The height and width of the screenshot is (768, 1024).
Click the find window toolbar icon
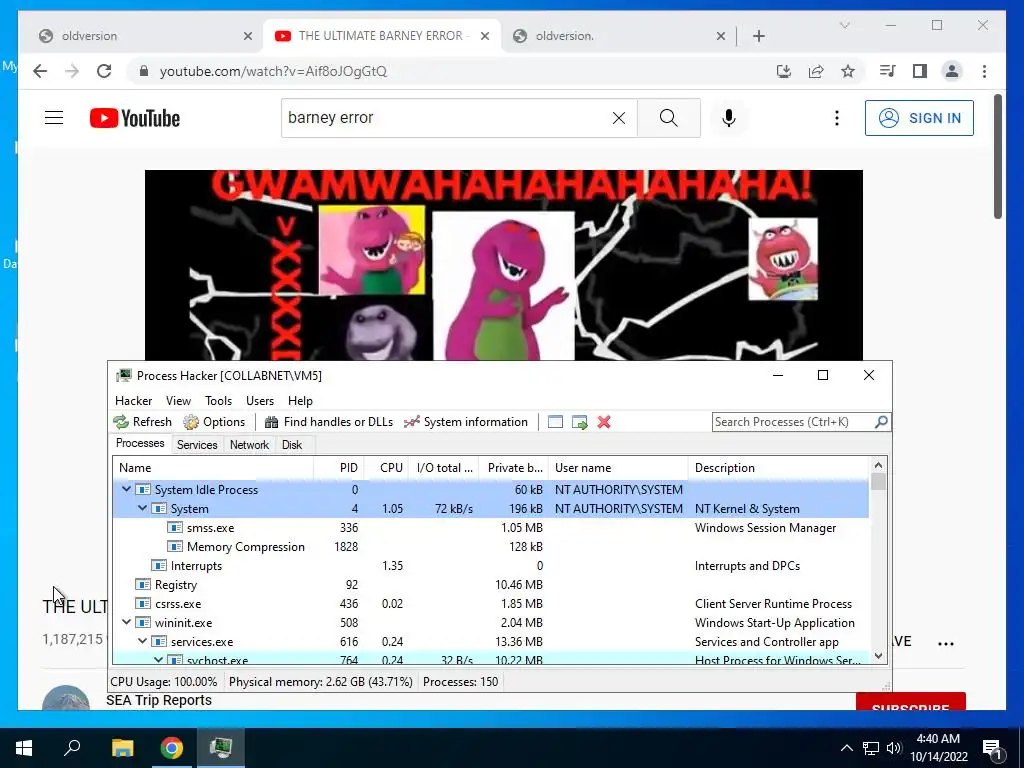tap(555, 422)
